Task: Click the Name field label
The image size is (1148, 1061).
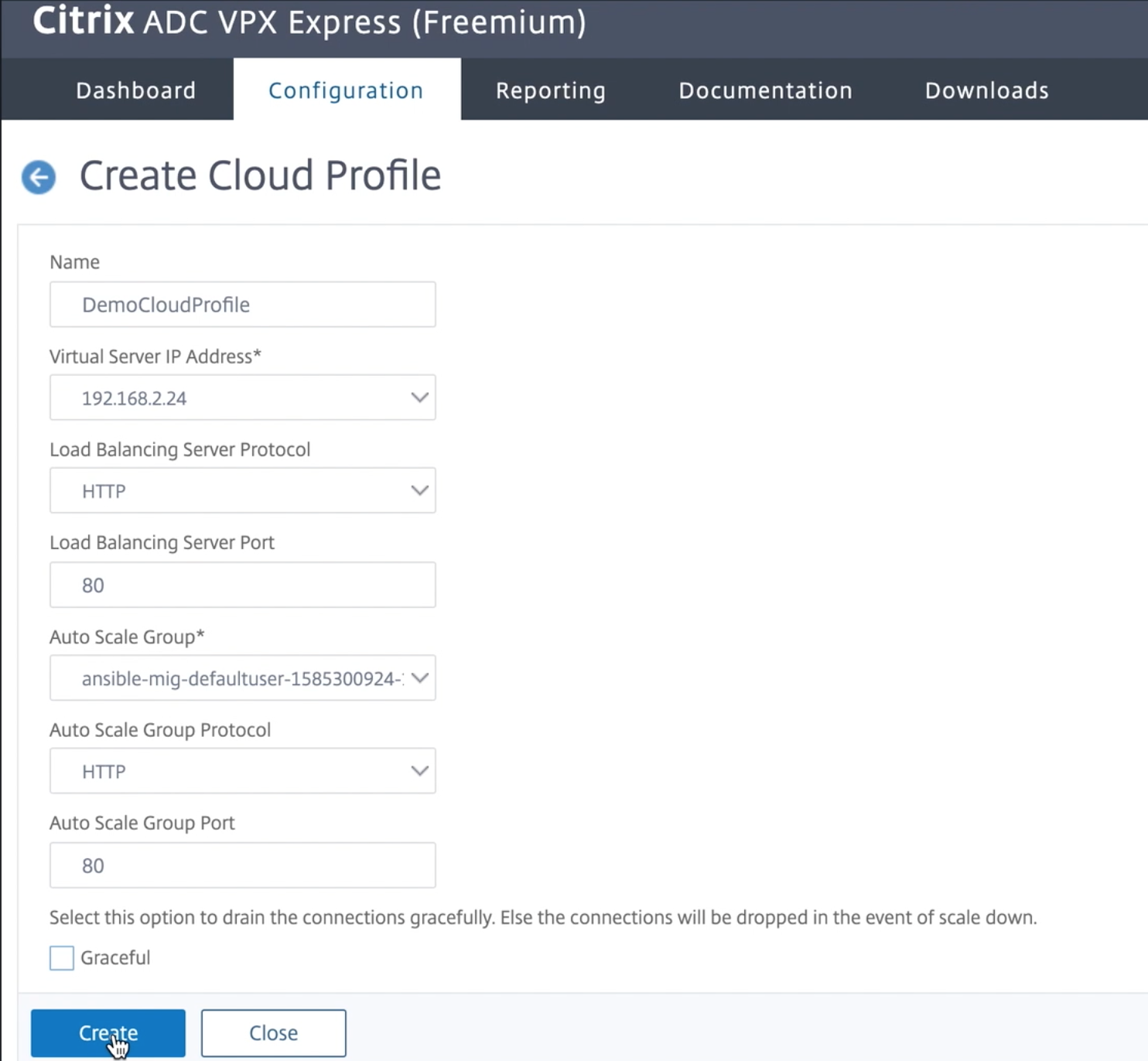Action: coord(74,262)
